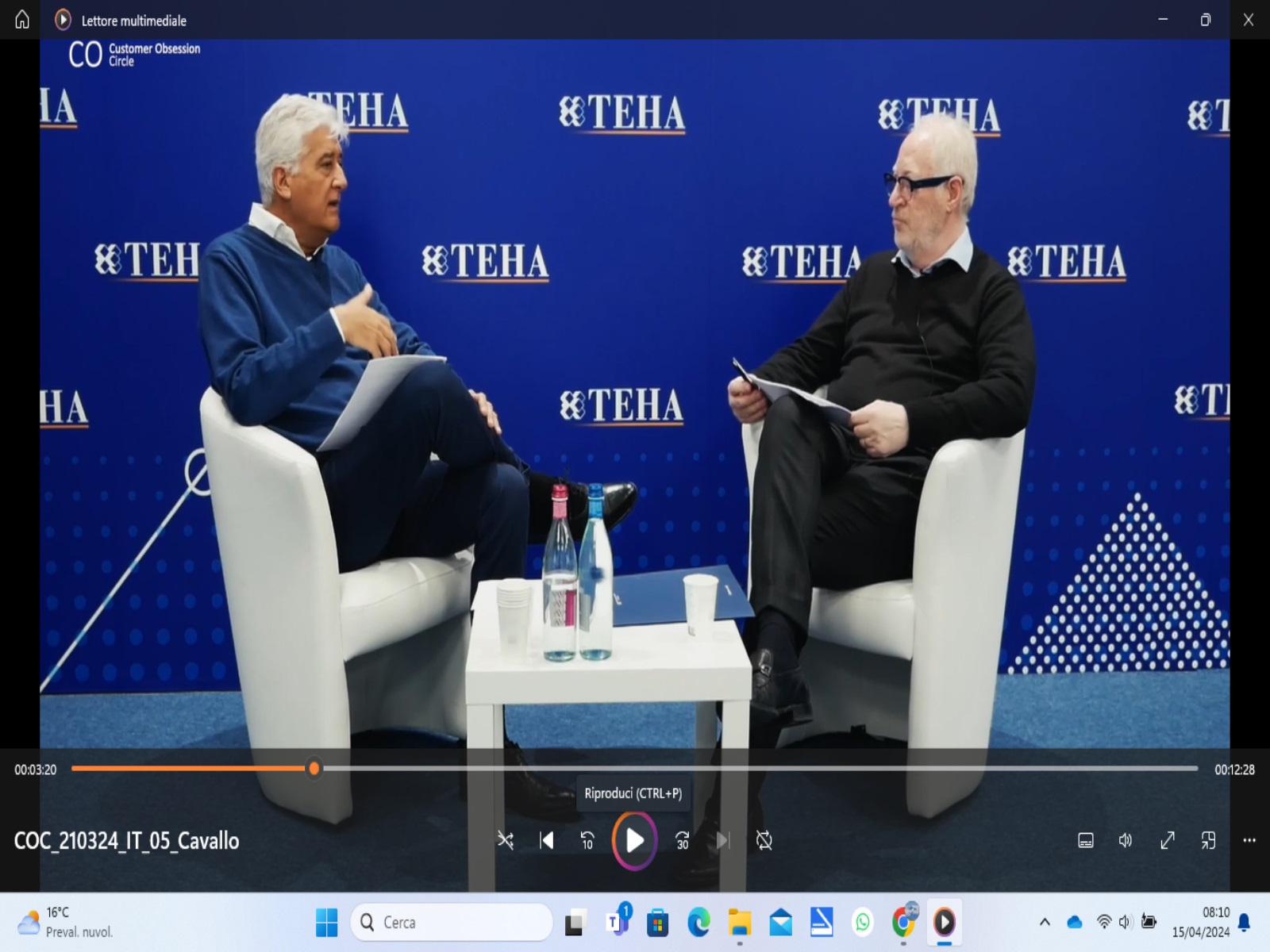Launch Microsoft Edge from taskbar
Screen dimensions: 1270x952
point(698,922)
